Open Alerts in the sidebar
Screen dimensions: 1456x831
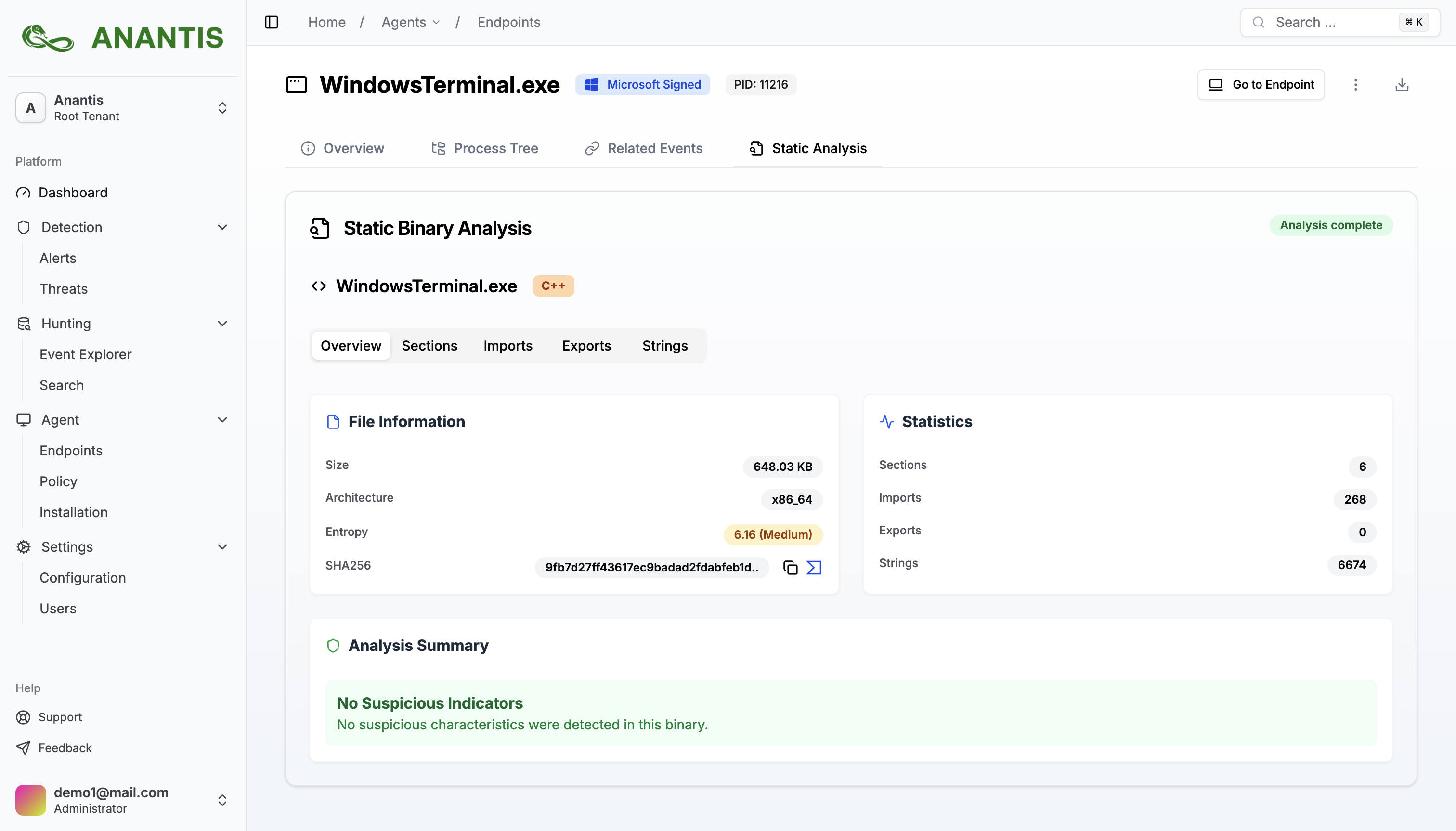coord(58,258)
